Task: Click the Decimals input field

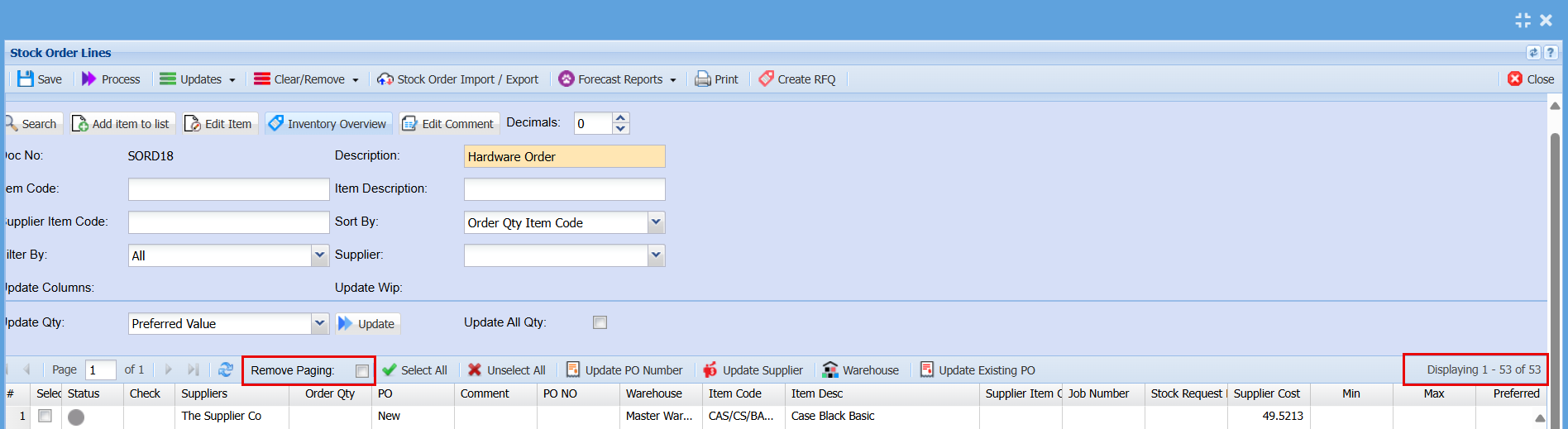Action: pyautogui.click(x=594, y=123)
